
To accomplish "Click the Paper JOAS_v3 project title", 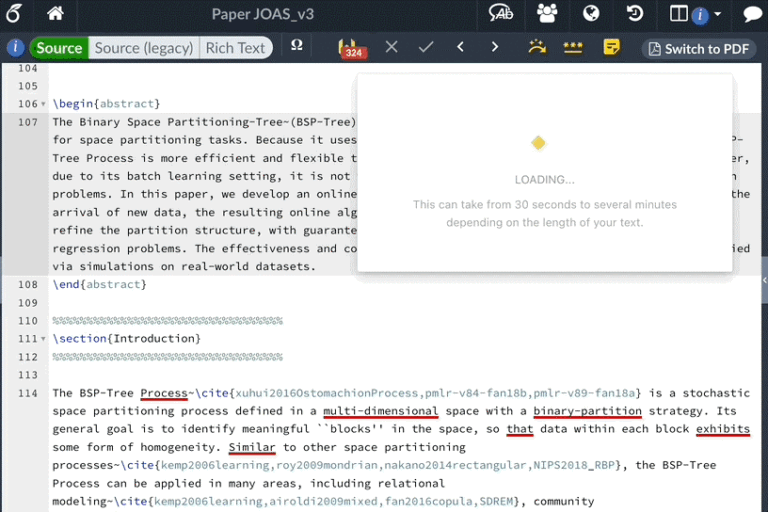I will [x=263, y=14].
